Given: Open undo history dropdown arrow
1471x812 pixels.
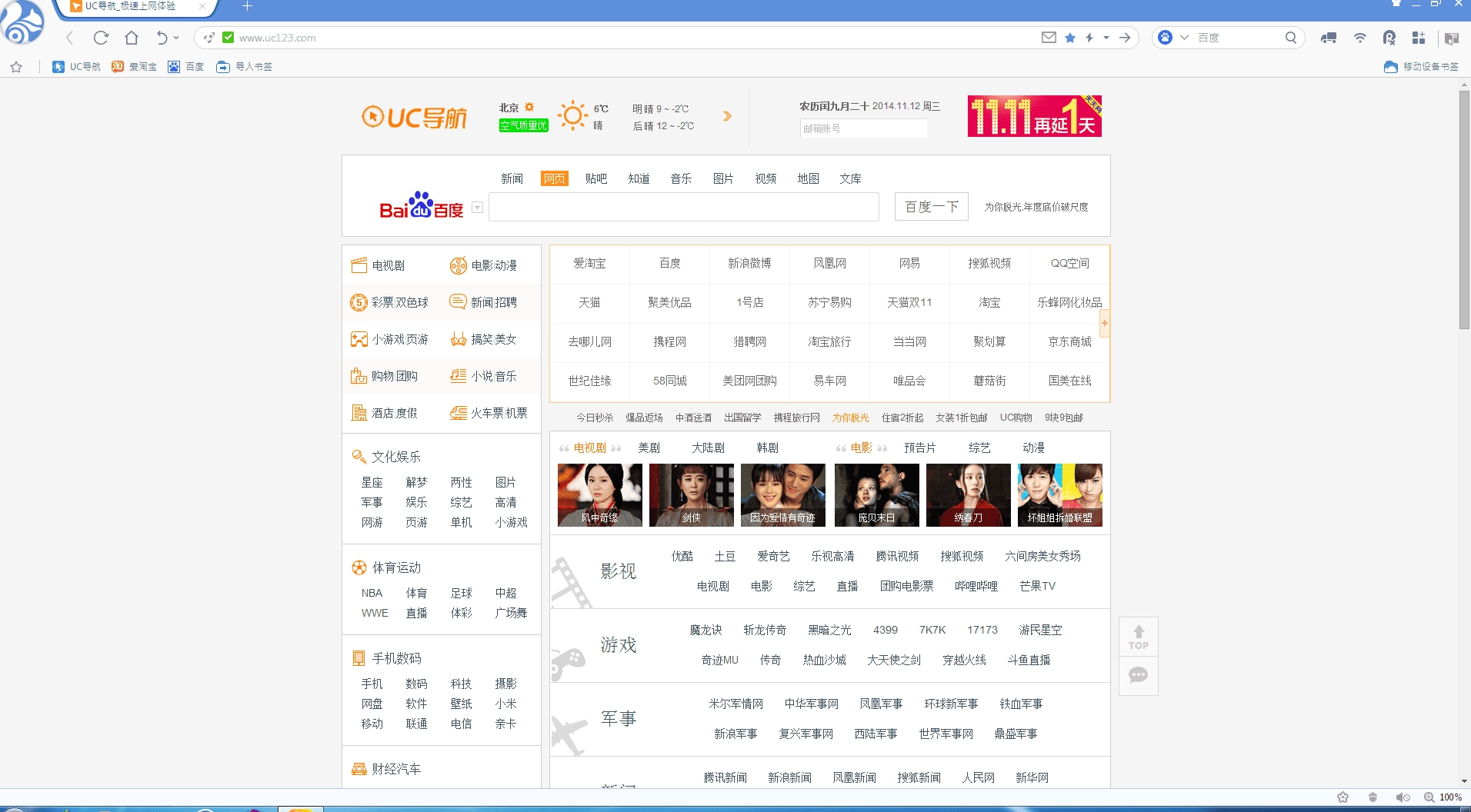Looking at the screenshot, I should (x=176, y=38).
